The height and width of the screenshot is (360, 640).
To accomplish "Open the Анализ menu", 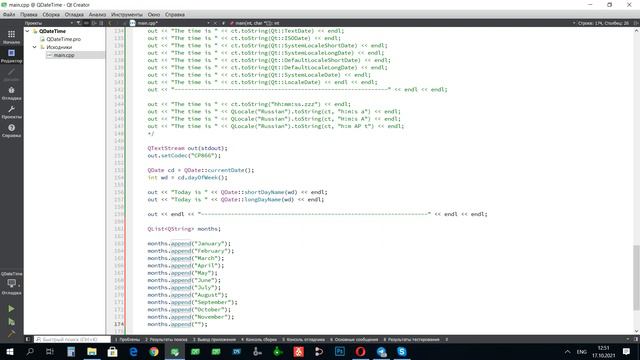I will coord(98,14).
